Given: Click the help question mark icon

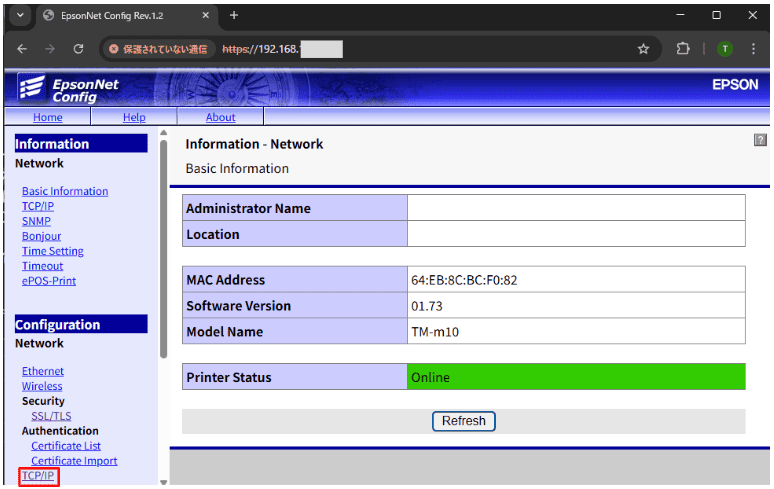Looking at the screenshot, I should (x=759, y=142).
